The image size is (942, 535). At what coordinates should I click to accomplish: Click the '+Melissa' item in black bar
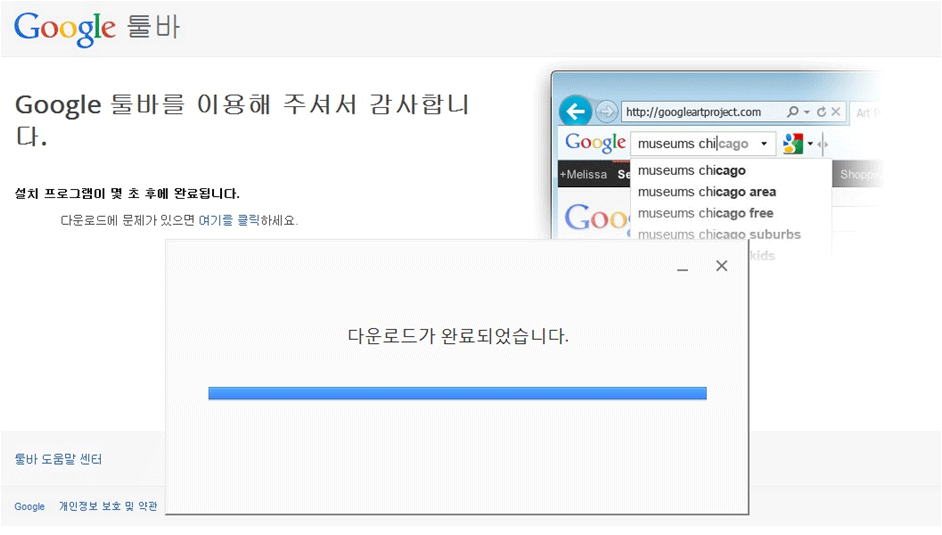tap(583, 175)
